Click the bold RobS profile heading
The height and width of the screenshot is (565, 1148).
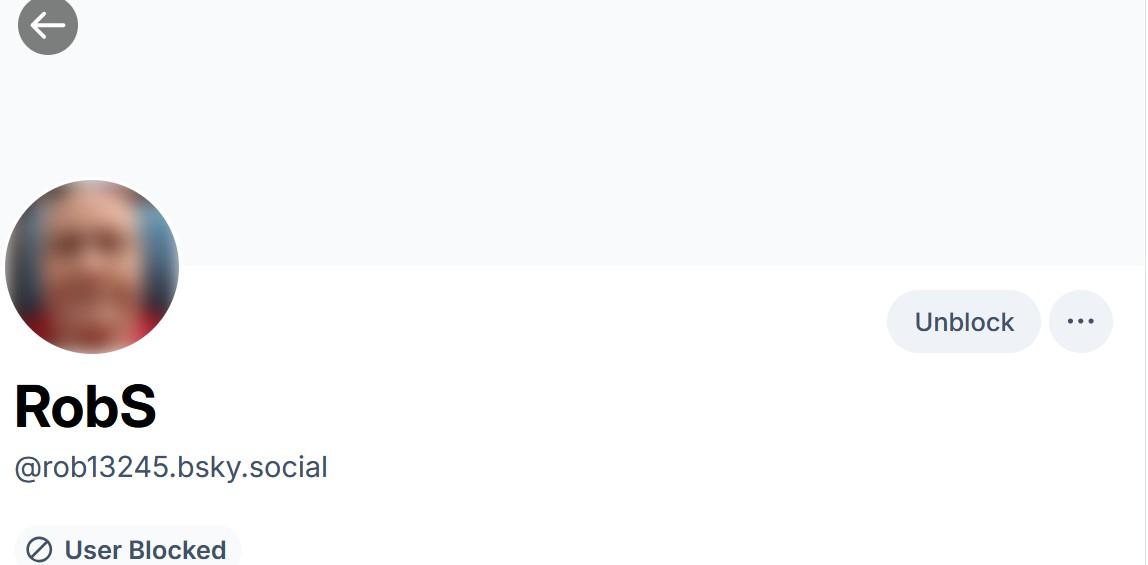[86, 407]
